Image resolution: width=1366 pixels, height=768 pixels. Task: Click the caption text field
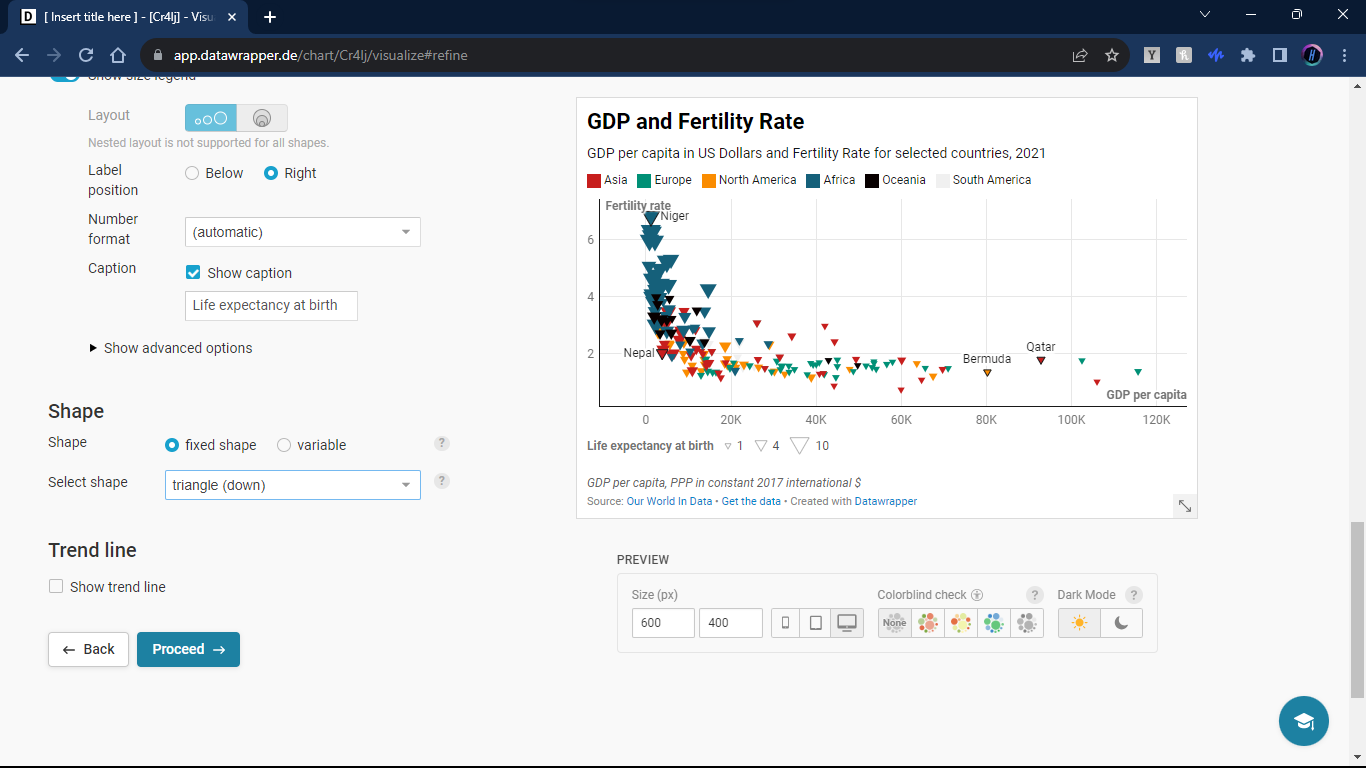coord(271,306)
